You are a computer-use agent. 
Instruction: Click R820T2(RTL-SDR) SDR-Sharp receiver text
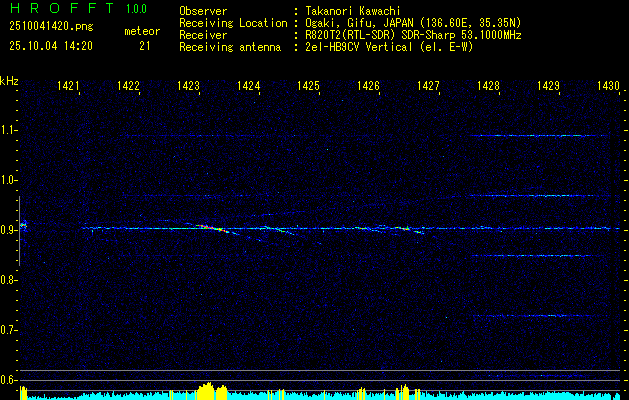click(x=413, y=35)
